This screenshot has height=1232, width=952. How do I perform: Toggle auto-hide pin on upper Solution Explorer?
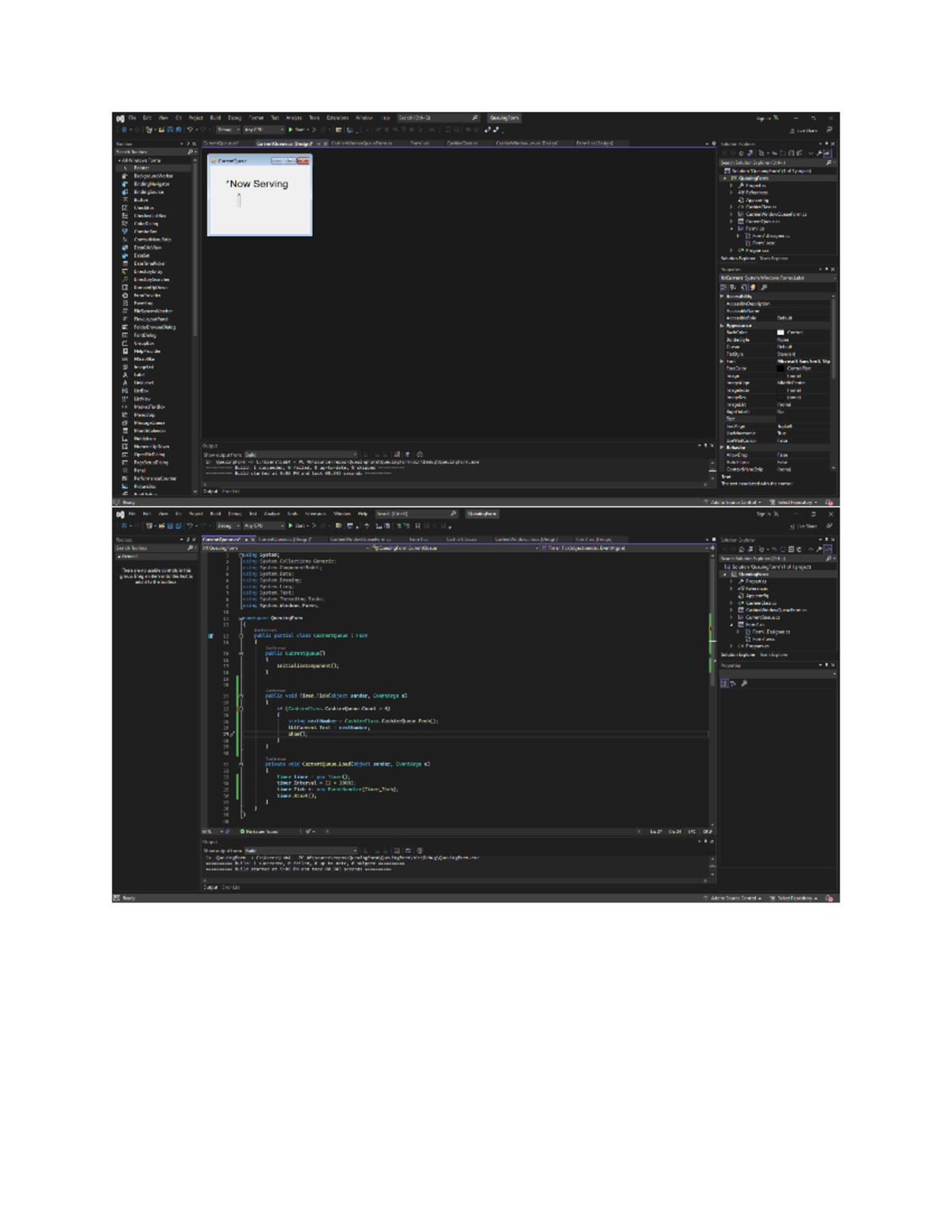[827, 144]
